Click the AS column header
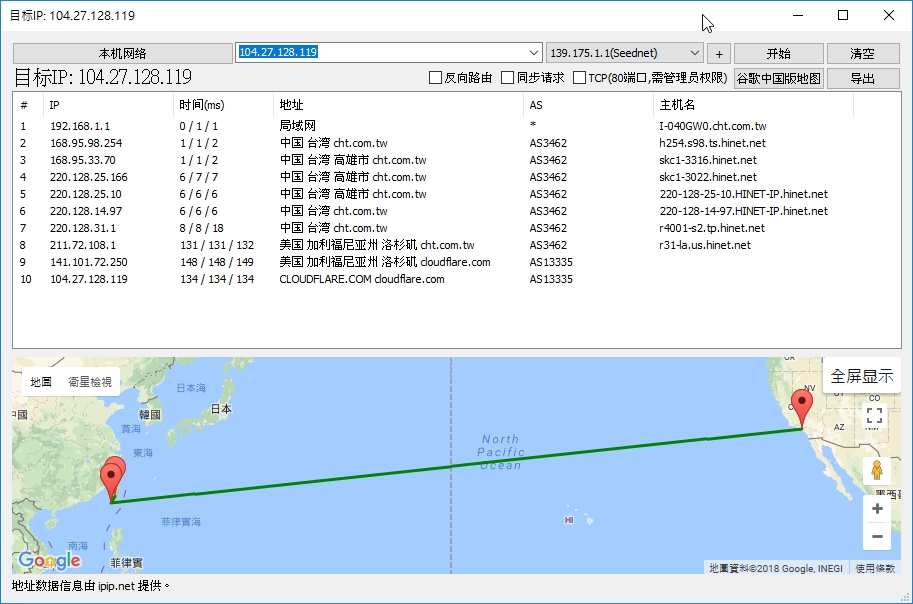 588,105
